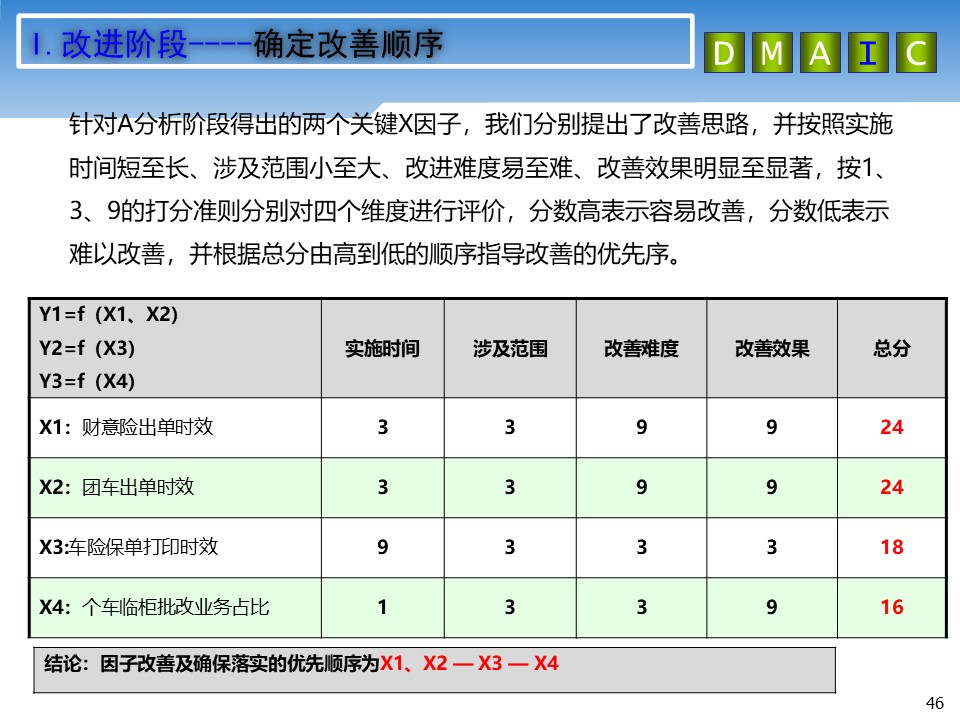Click the formula text Y1=f (X1、X2)
960x720 pixels.
108,314
